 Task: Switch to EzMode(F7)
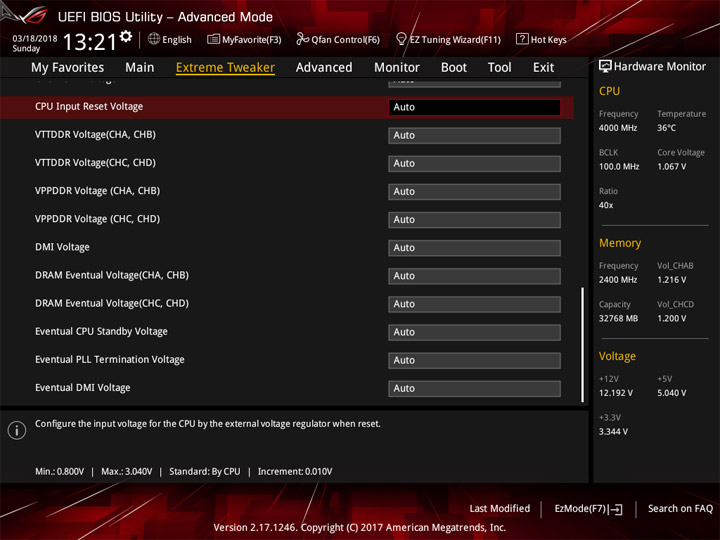click(589, 509)
